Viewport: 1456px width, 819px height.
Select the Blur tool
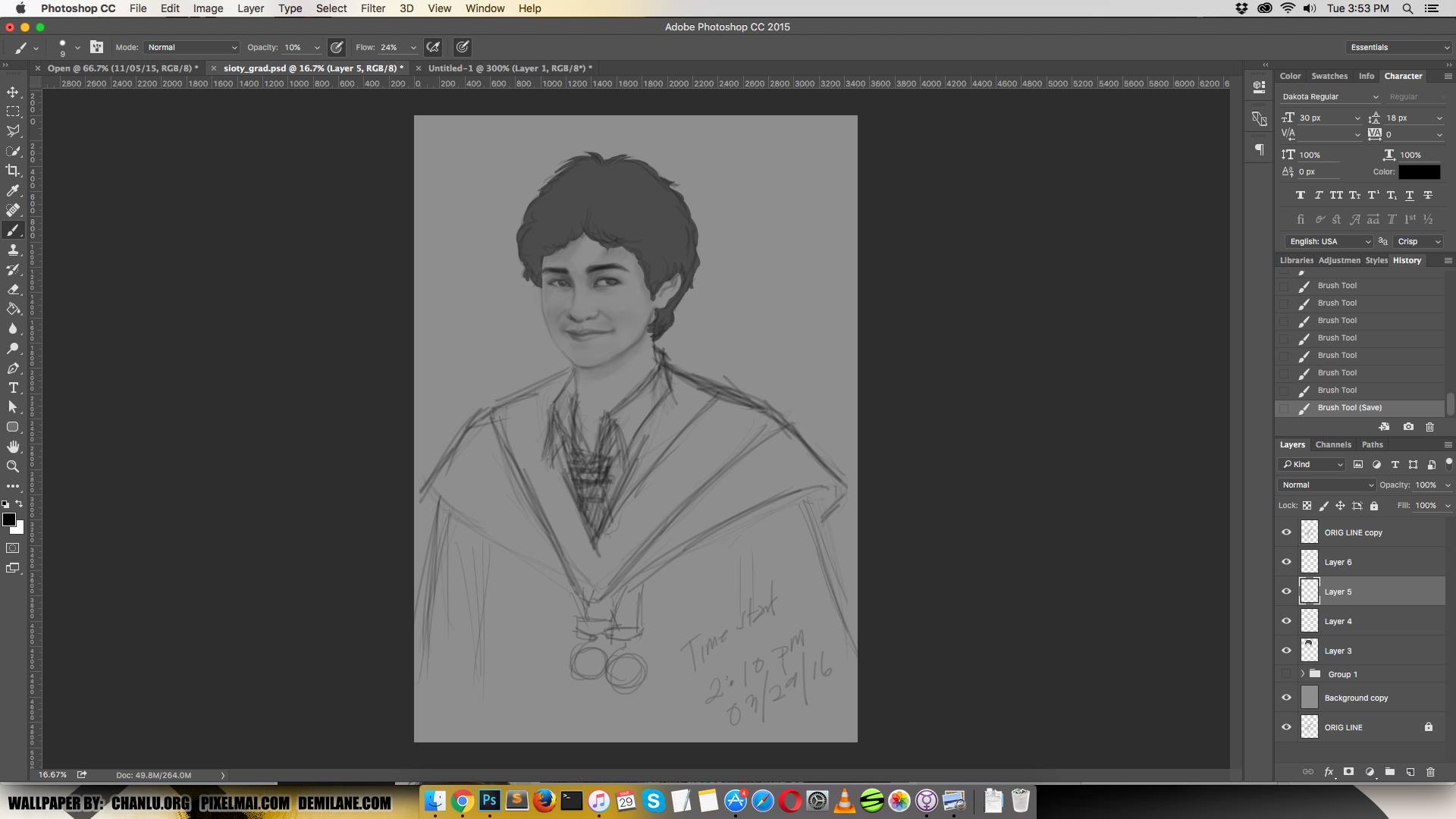(13, 328)
